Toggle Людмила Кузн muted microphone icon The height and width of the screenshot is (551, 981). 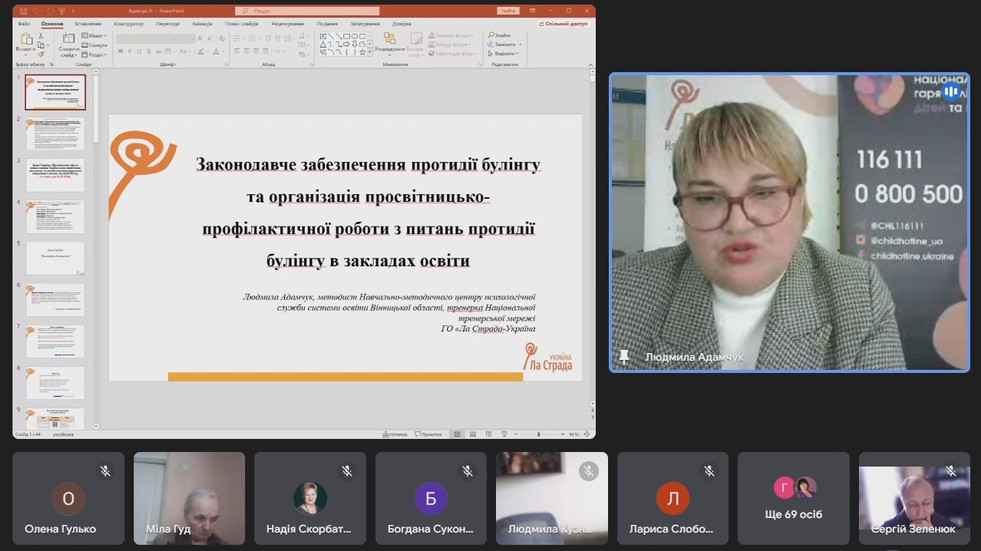pyautogui.click(x=588, y=471)
